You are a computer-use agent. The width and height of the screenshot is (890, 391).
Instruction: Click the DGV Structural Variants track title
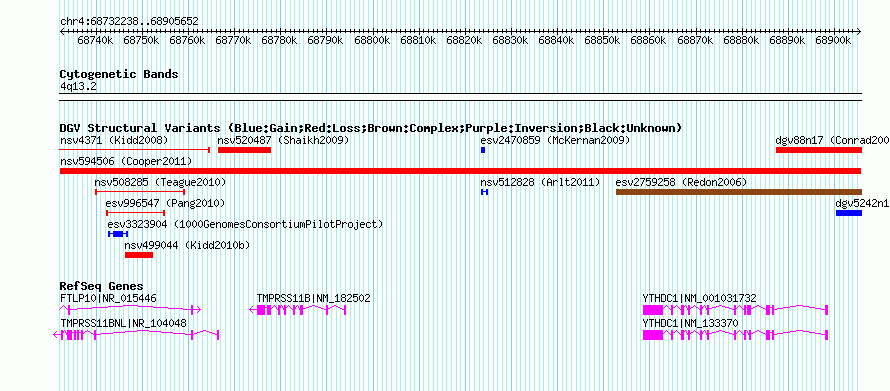(371, 128)
